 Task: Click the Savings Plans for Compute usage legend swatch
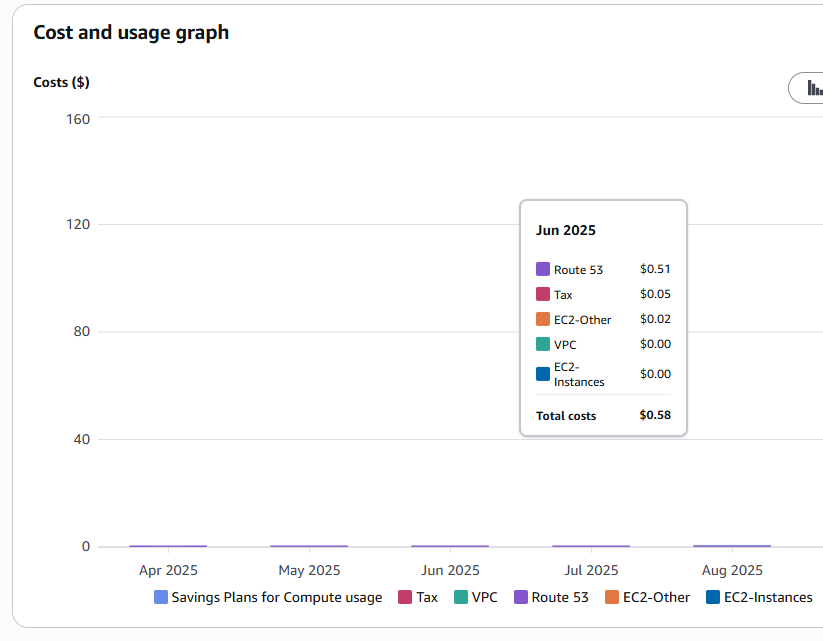pos(161,597)
